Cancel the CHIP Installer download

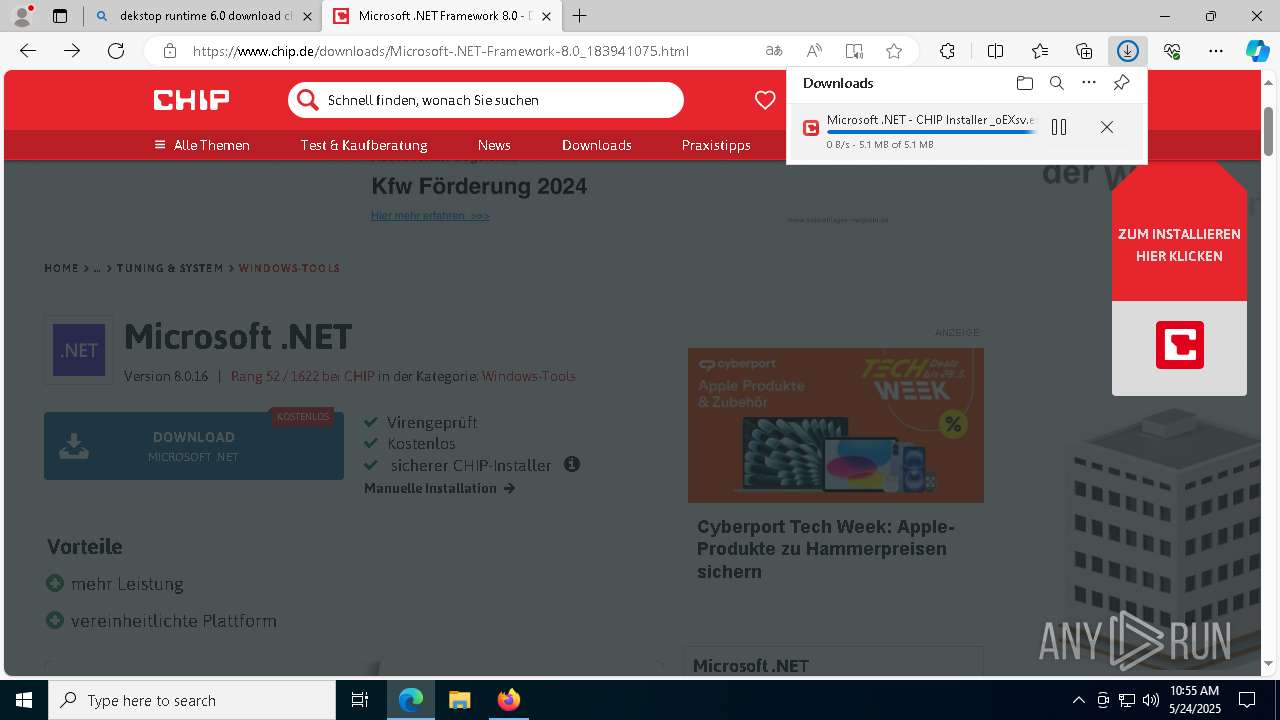(x=1107, y=127)
